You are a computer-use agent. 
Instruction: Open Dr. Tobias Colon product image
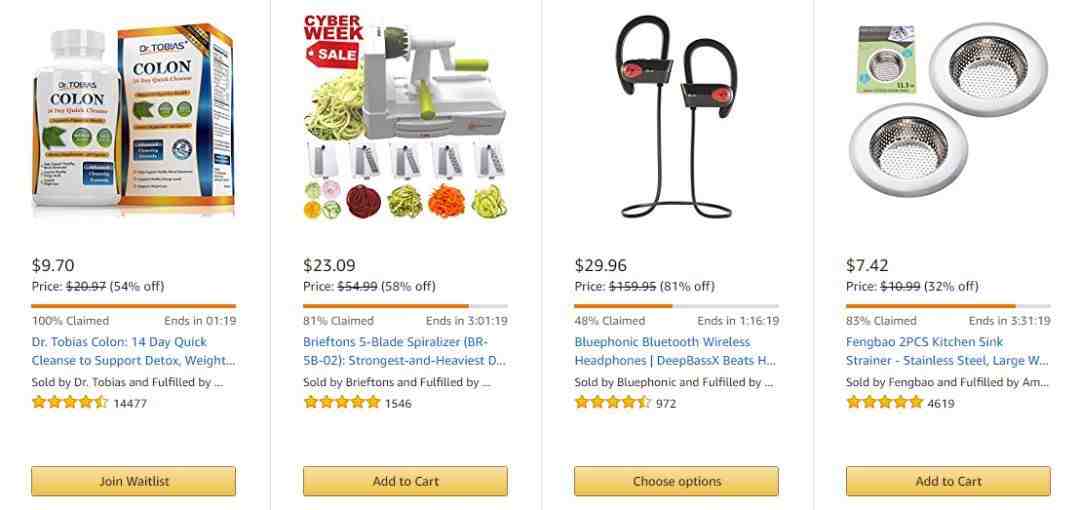click(134, 119)
